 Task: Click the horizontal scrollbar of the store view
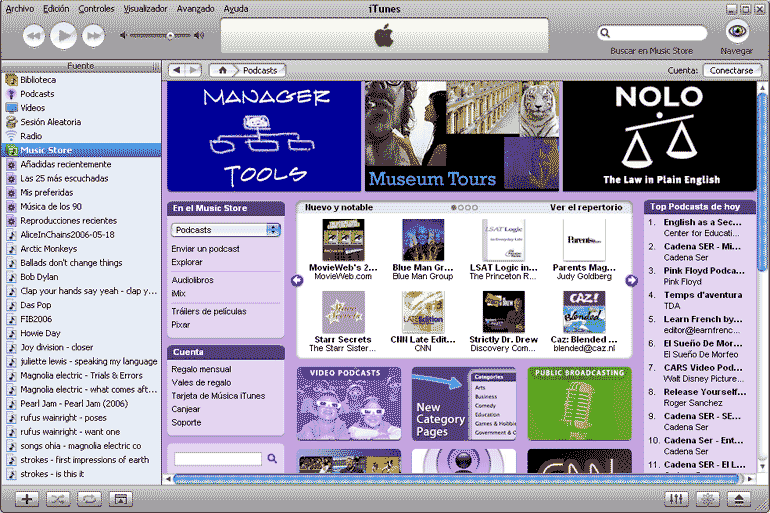click(x=457, y=479)
